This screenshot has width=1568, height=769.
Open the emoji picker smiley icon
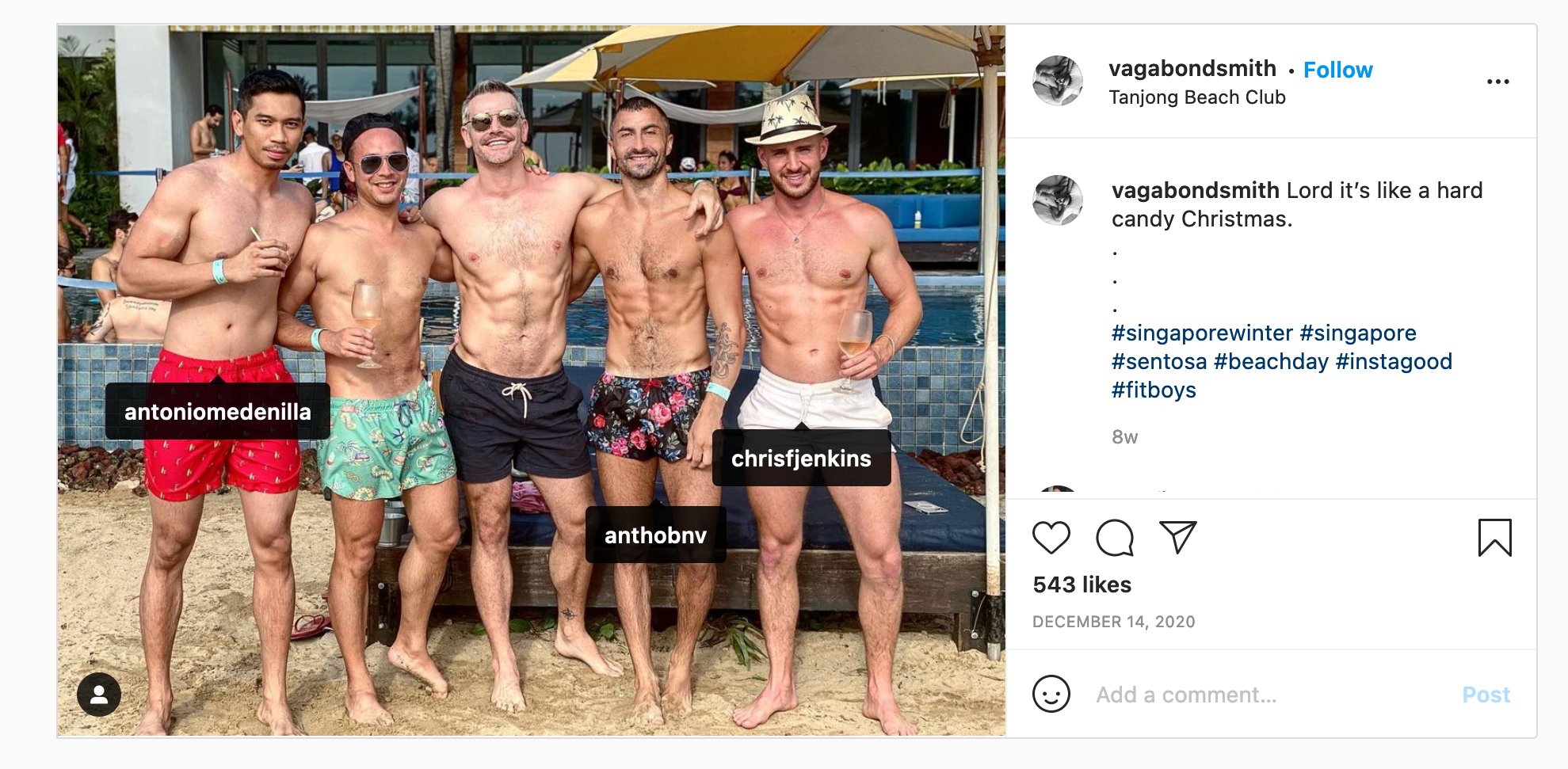coord(1051,695)
